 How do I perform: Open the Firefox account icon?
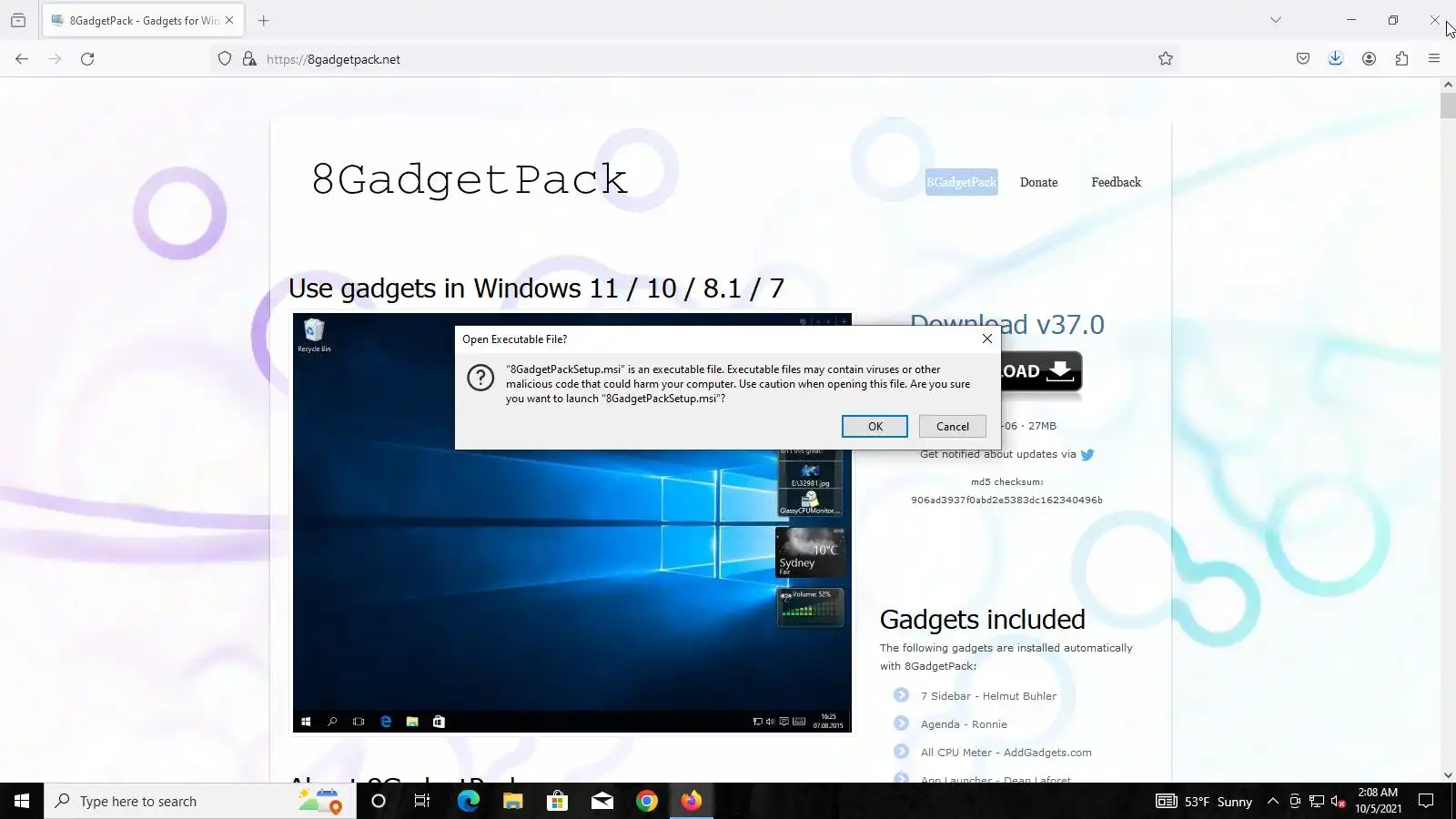[1369, 59]
